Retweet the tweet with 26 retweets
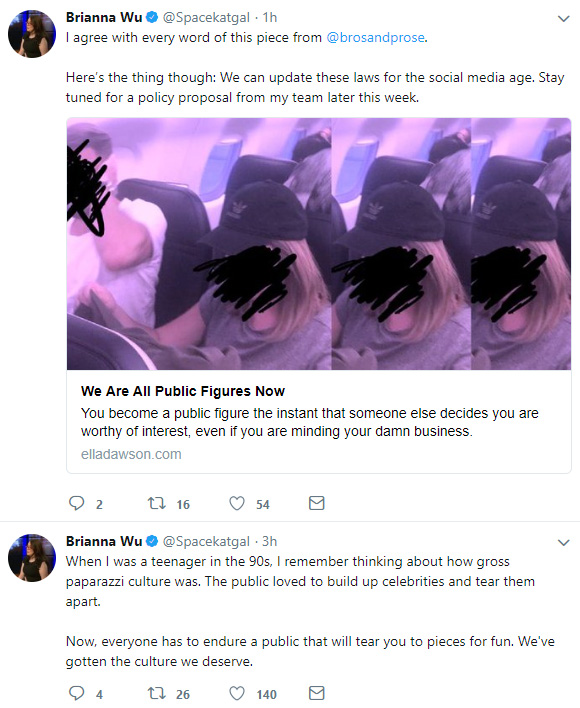The height and width of the screenshot is (708, 580). [157, 693]
